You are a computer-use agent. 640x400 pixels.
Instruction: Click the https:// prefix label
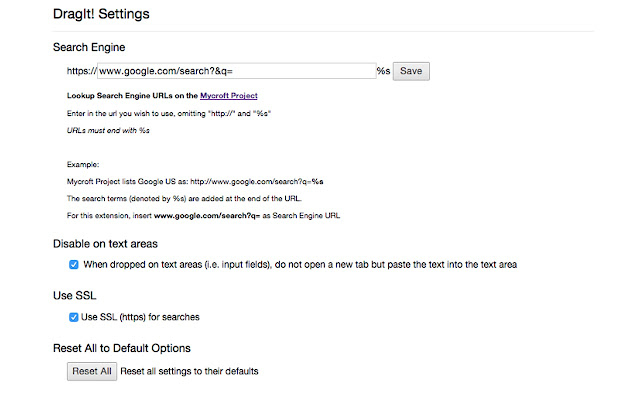(81, 71)
